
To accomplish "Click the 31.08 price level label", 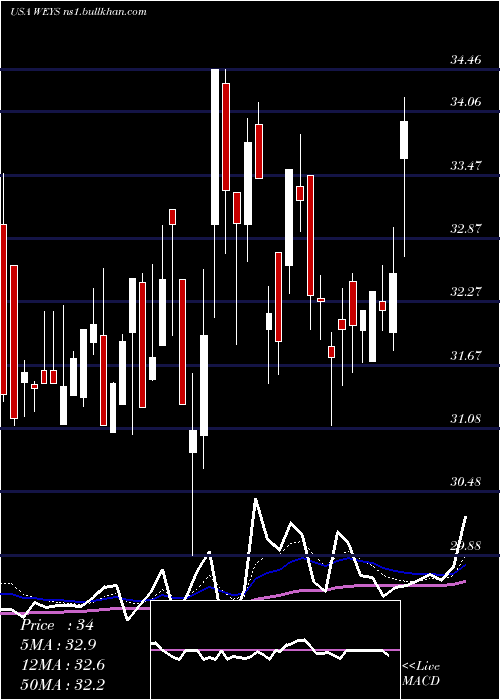I will coord(466,419).
